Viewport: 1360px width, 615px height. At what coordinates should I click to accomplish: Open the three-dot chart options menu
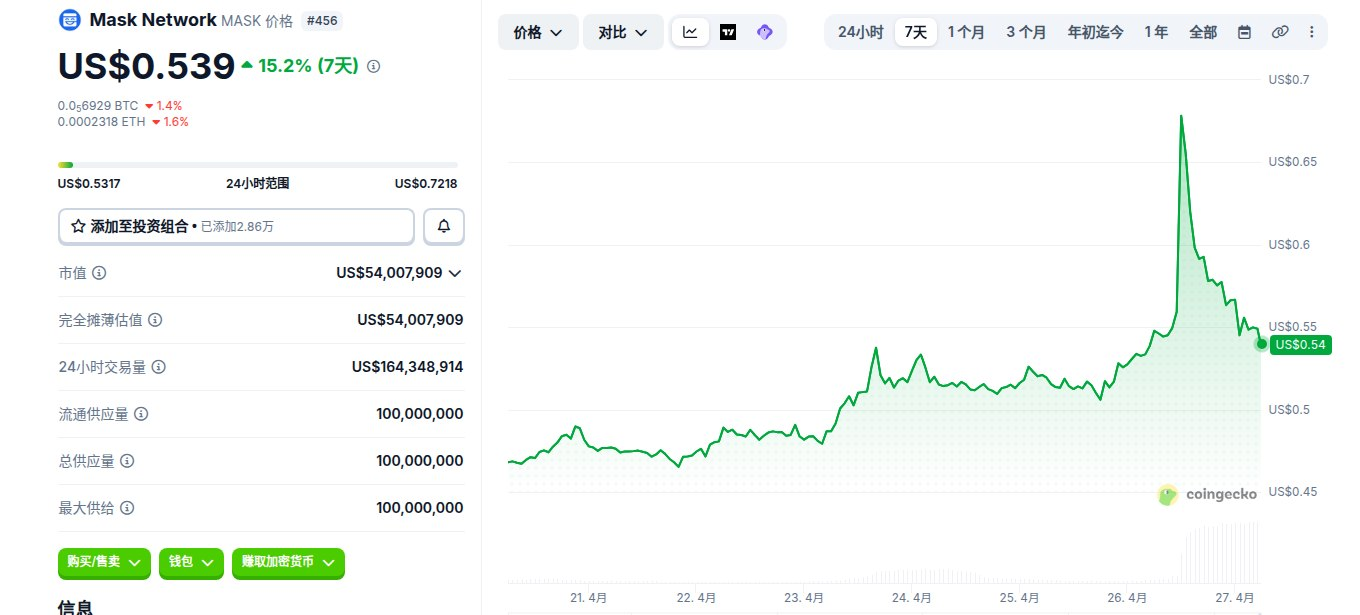[x=1312, y=32]
